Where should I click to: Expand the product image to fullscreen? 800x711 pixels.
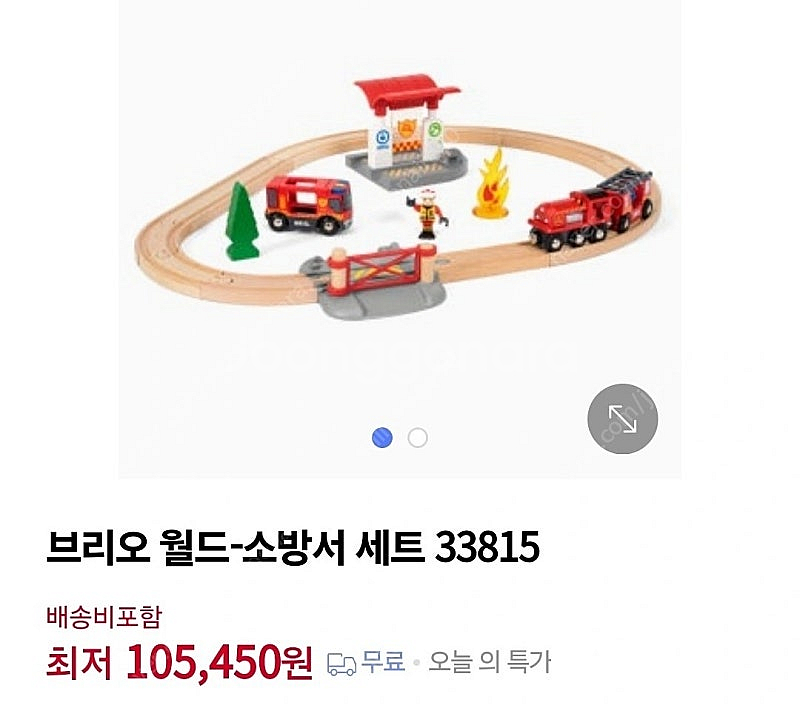(x=622, y=419)
